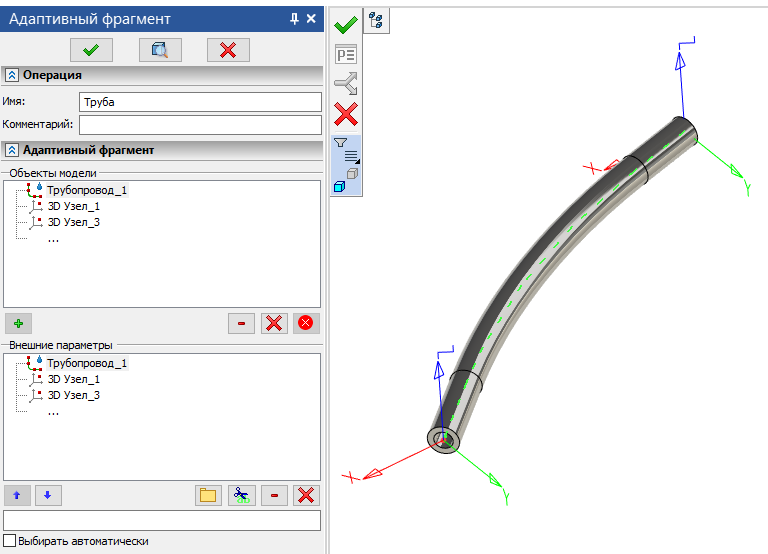Toggle the blue cube selection filter
The image size is (768, 554).
pos(339,186)
